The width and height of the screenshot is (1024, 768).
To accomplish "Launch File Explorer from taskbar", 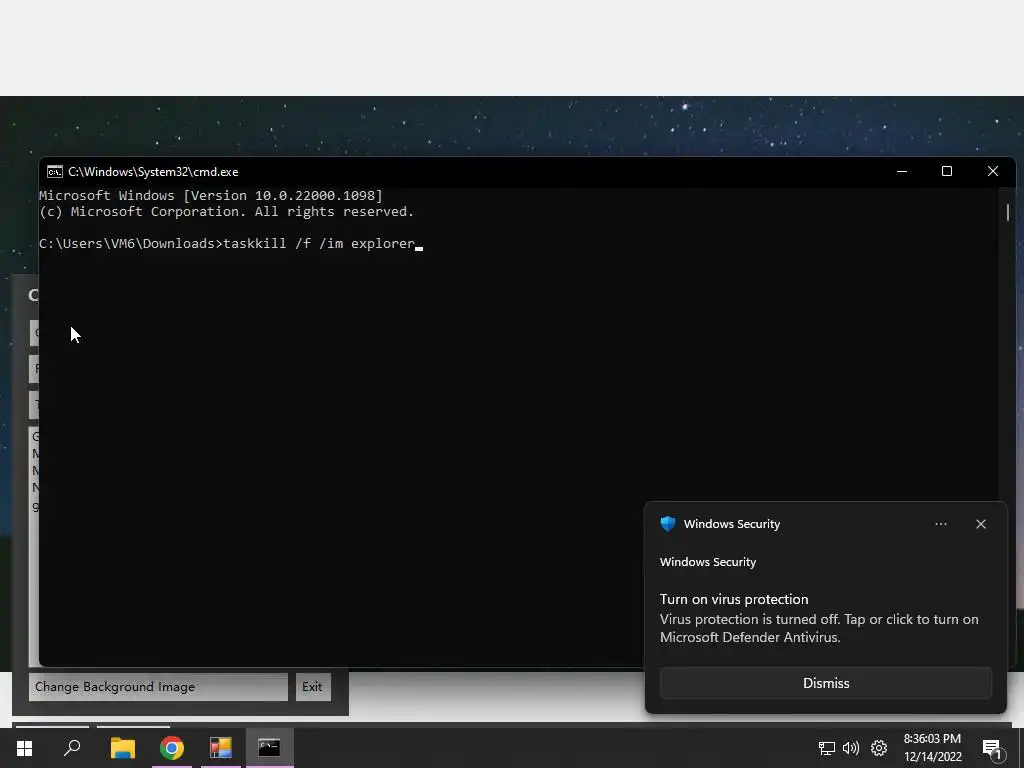I will pyautogui.click(x=122, y=748).
